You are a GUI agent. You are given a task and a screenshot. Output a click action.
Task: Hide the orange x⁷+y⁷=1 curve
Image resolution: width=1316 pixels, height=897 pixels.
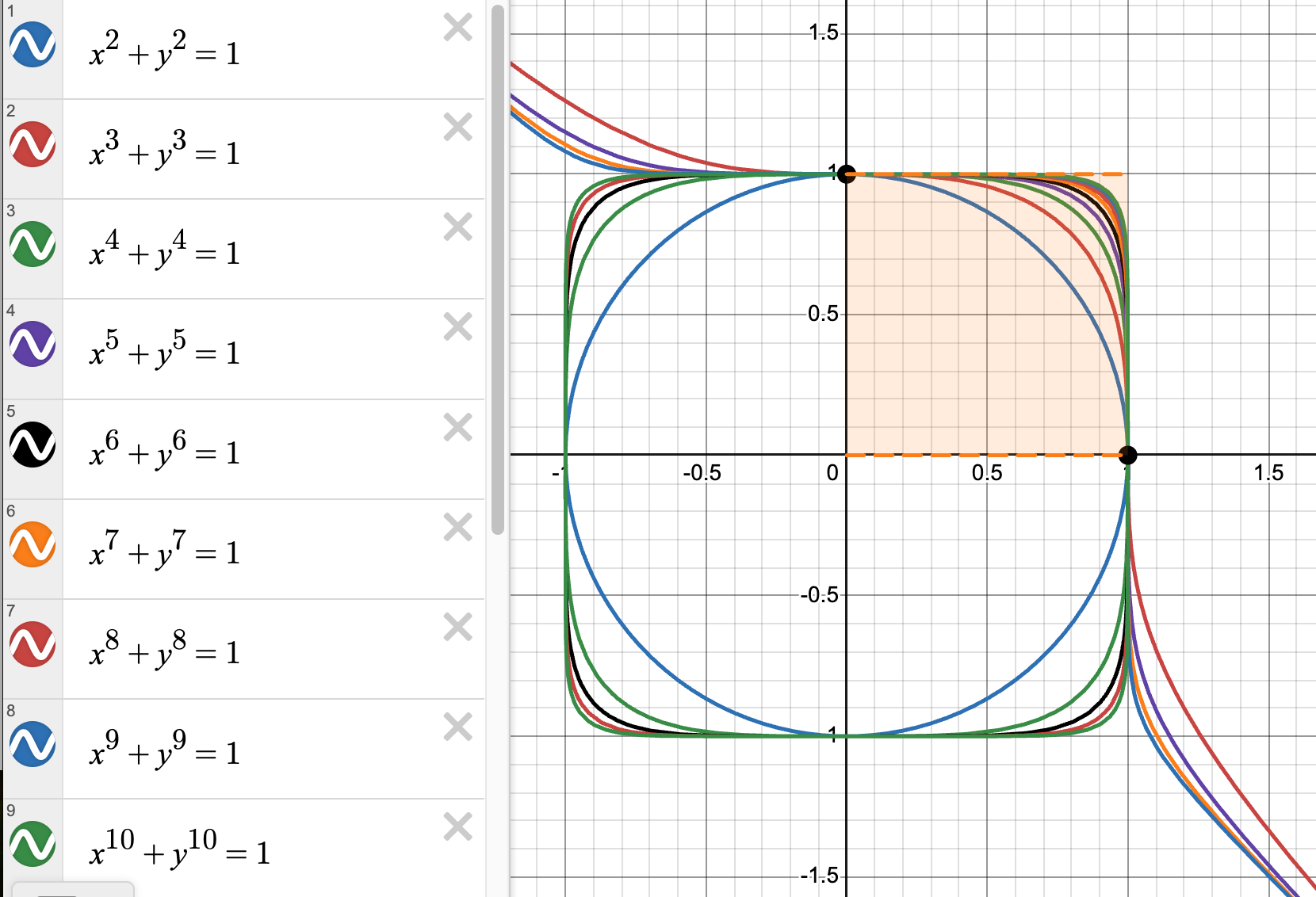point(33,544)
